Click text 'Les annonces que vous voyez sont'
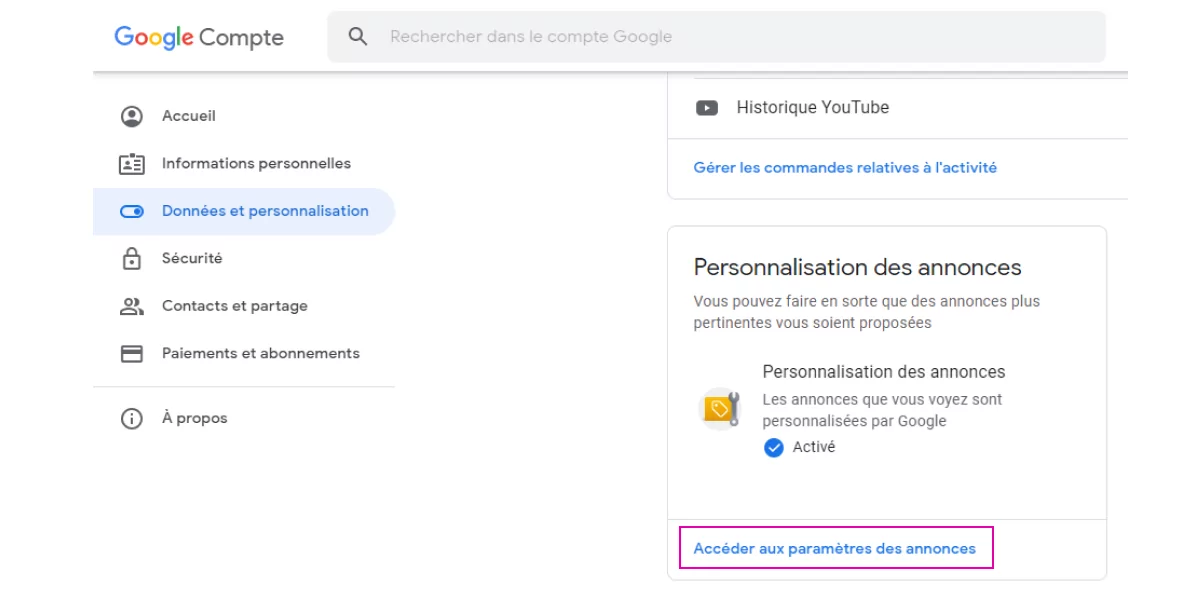 tap(882, 399)
